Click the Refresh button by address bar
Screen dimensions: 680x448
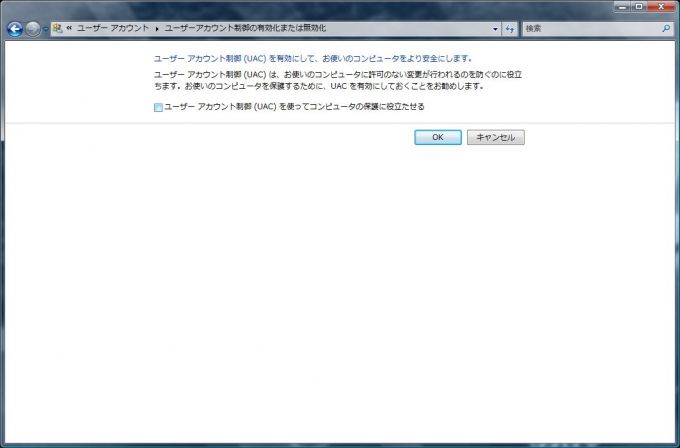pos(510,29)
